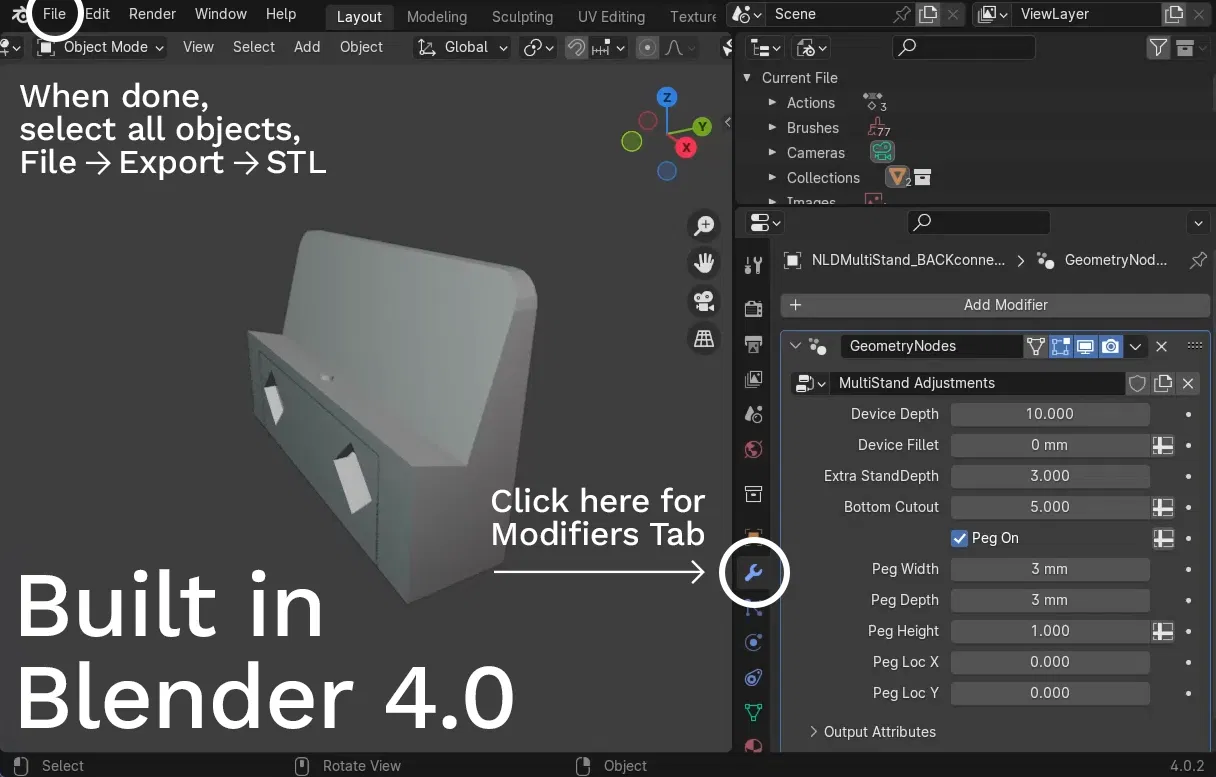Open the Scene browse dropdown icon
1216x777 pixels.
point(746,14)
